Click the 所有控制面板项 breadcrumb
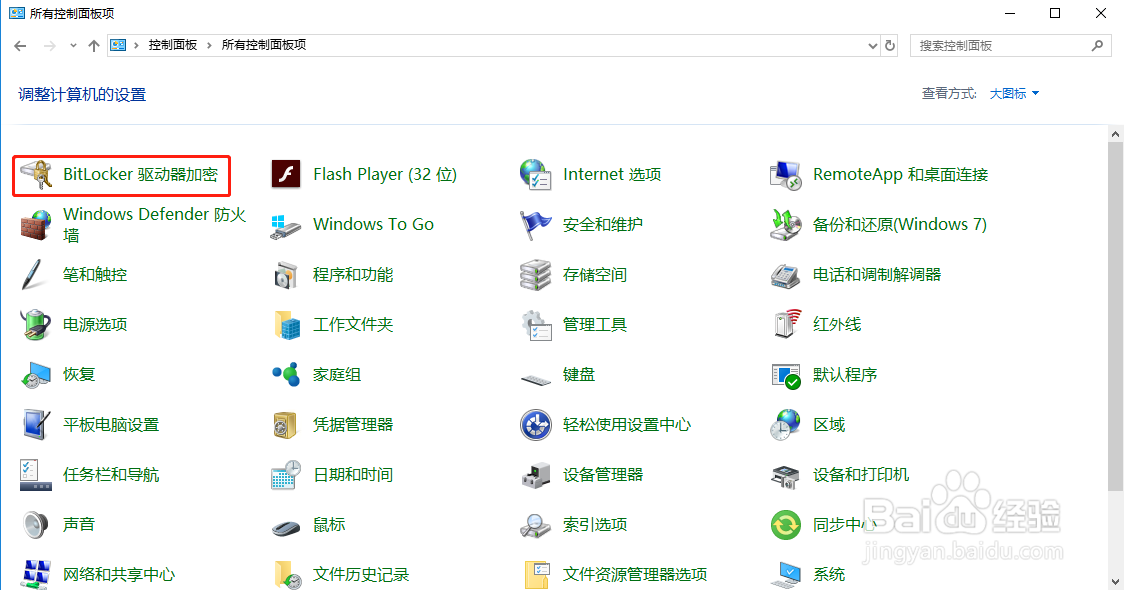 pos(264,45)
